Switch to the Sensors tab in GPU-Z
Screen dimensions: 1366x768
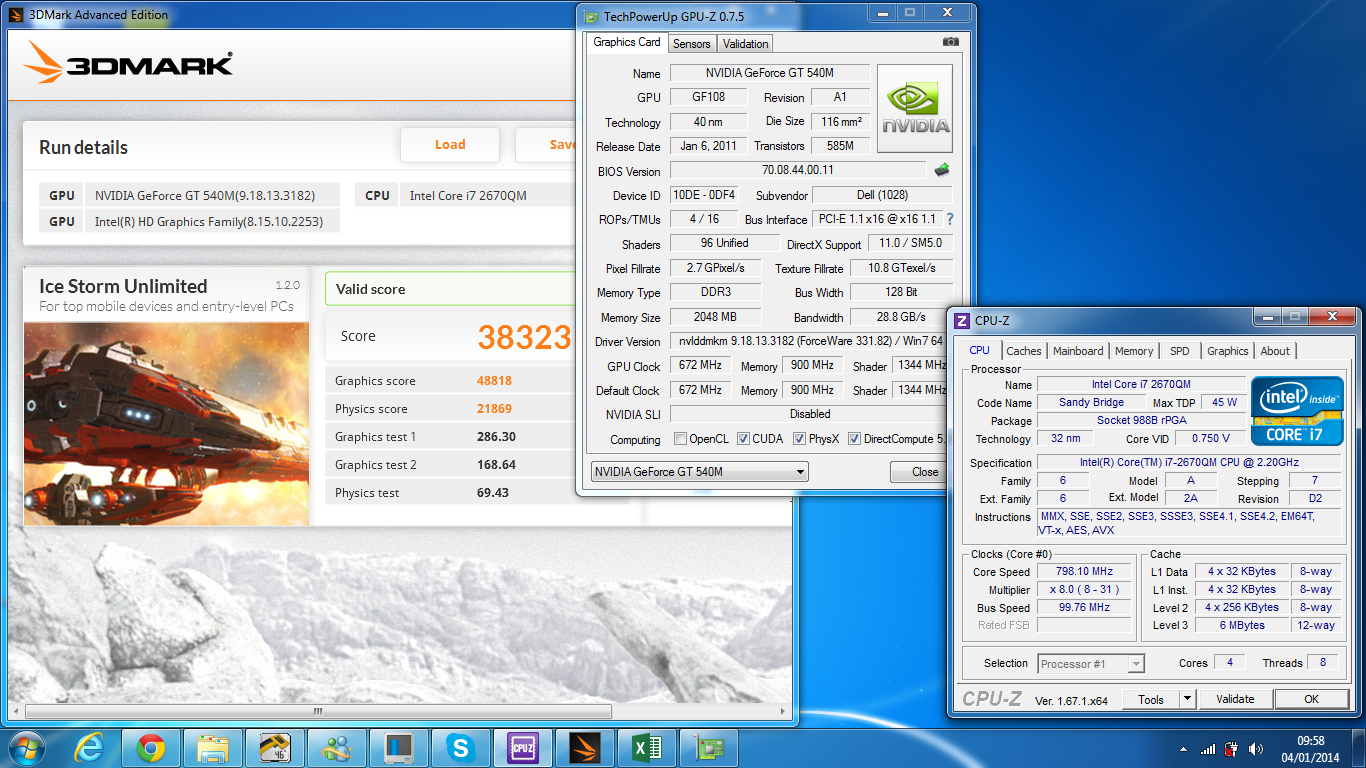tap(691, 44)
